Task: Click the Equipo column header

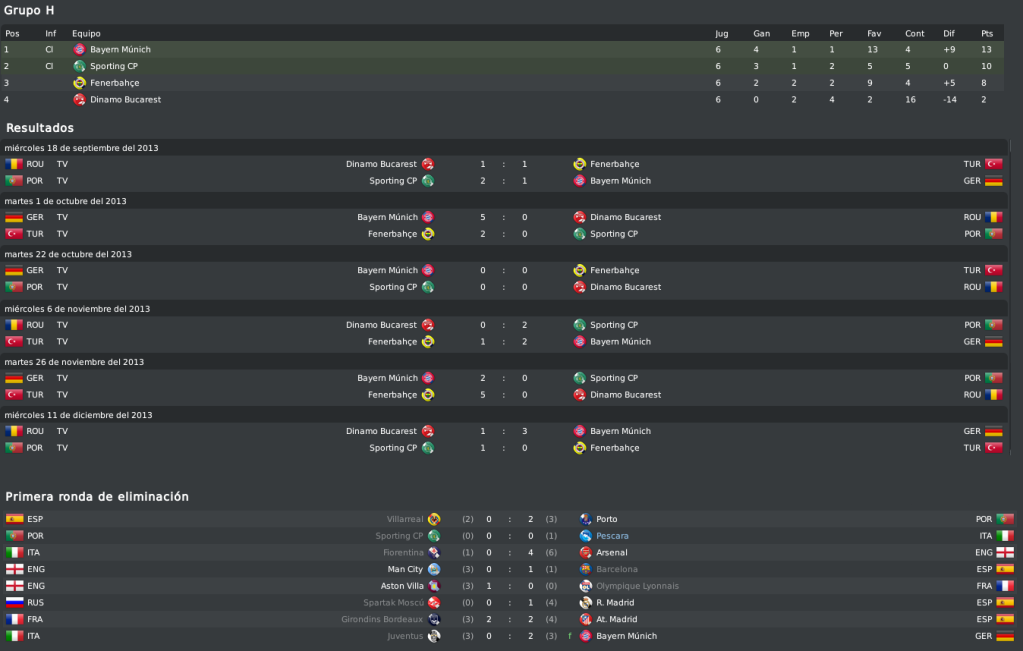Action: (x=86, y=33)
